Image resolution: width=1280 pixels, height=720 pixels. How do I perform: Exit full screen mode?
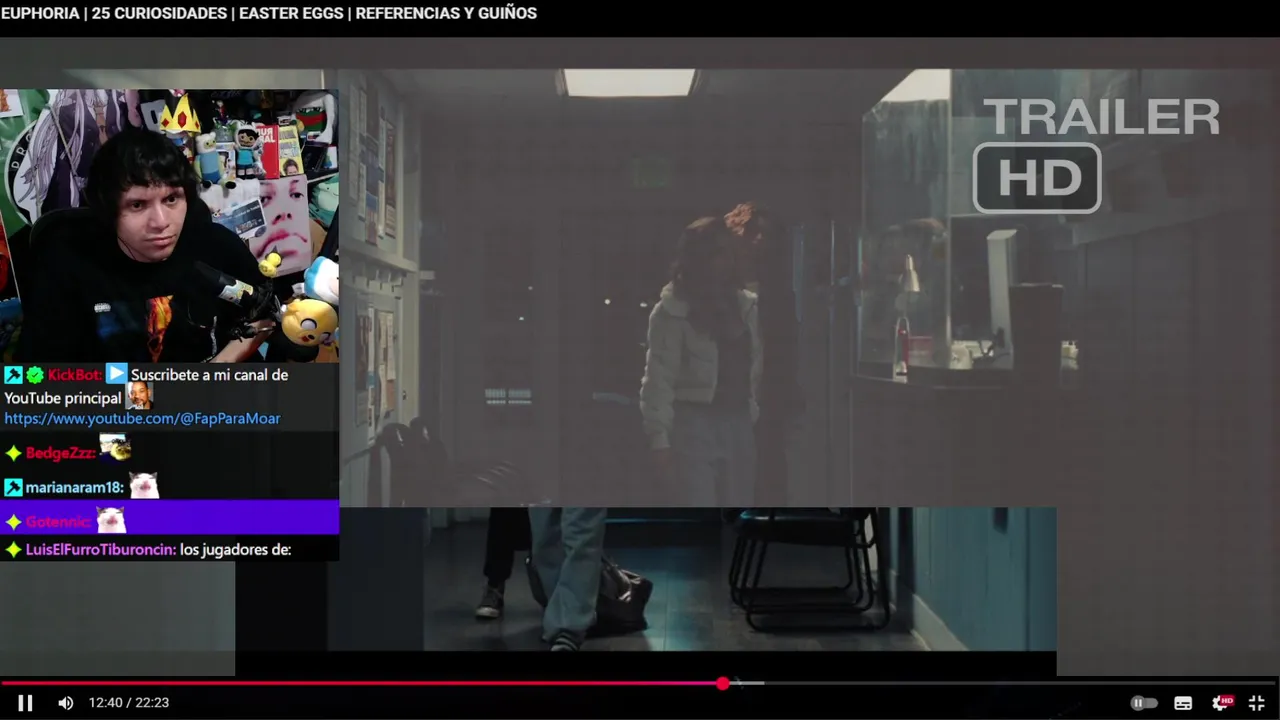click(x=1257, y=703)
